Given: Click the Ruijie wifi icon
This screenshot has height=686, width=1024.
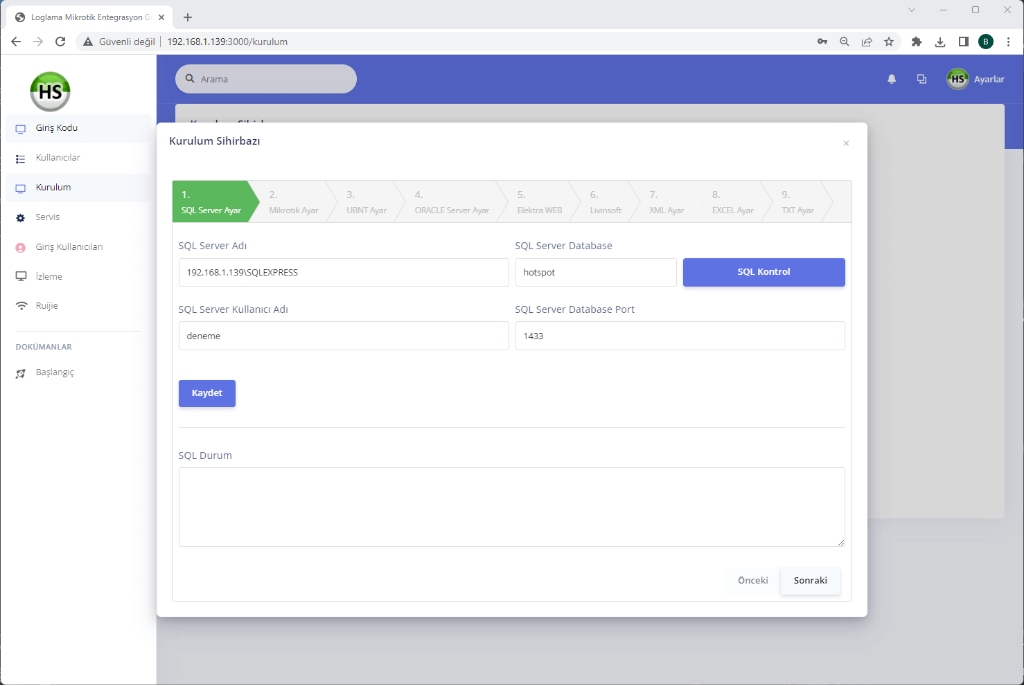Looking at the screenshot, I should click(x=21, y=306).
